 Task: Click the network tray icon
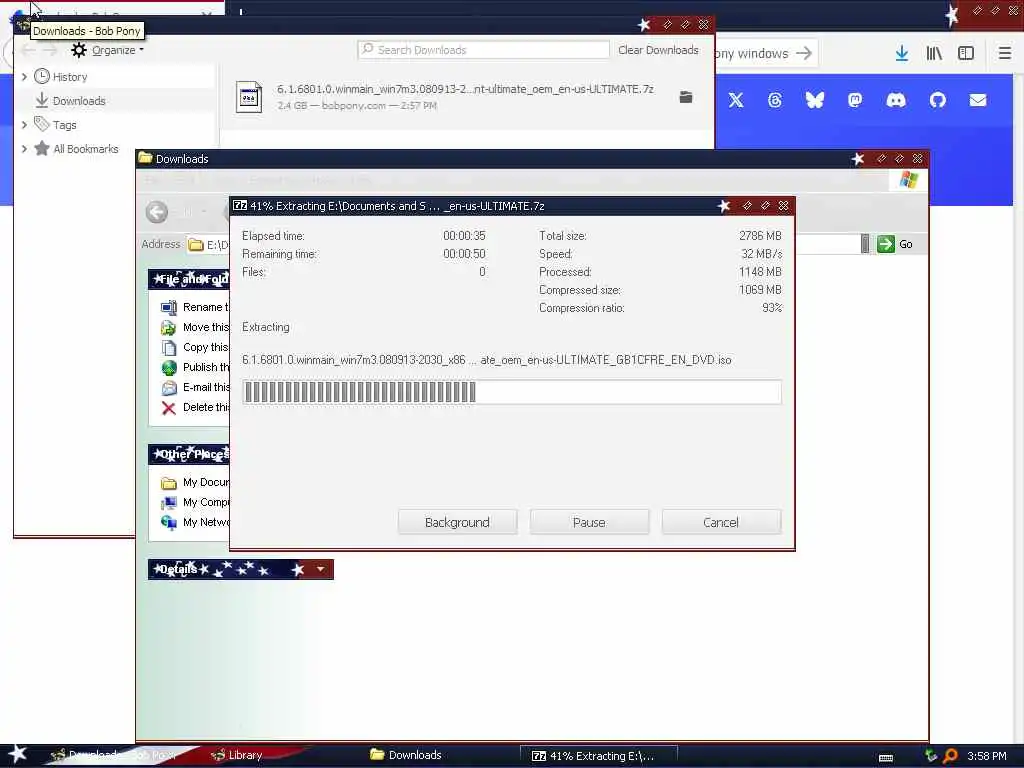pos(931,756)
